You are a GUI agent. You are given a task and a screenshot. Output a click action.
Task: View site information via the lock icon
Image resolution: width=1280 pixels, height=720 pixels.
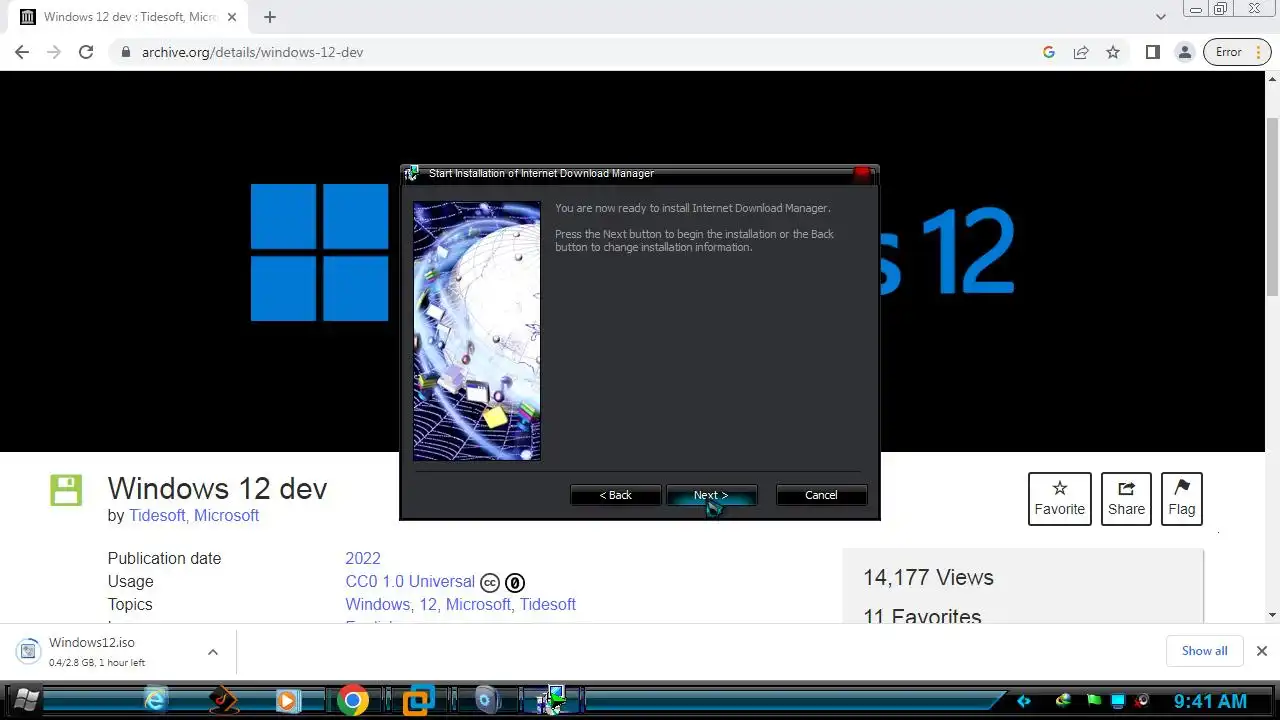[126, 52]
